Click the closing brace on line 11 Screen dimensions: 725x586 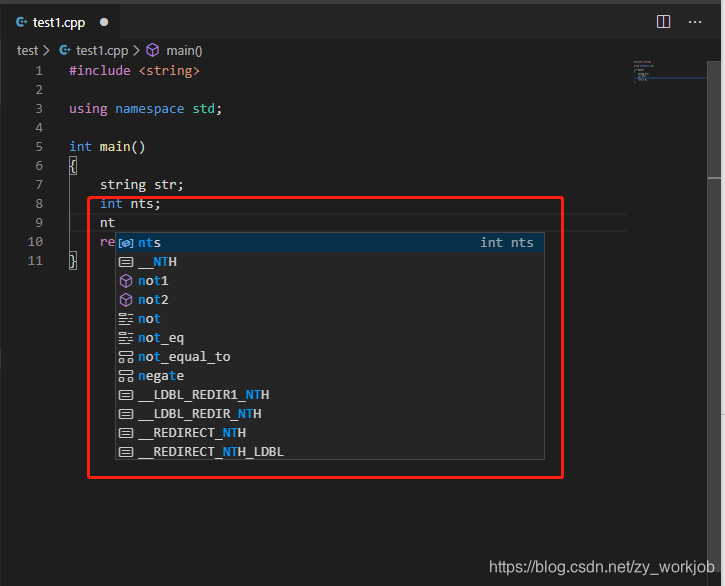[73, 260]
